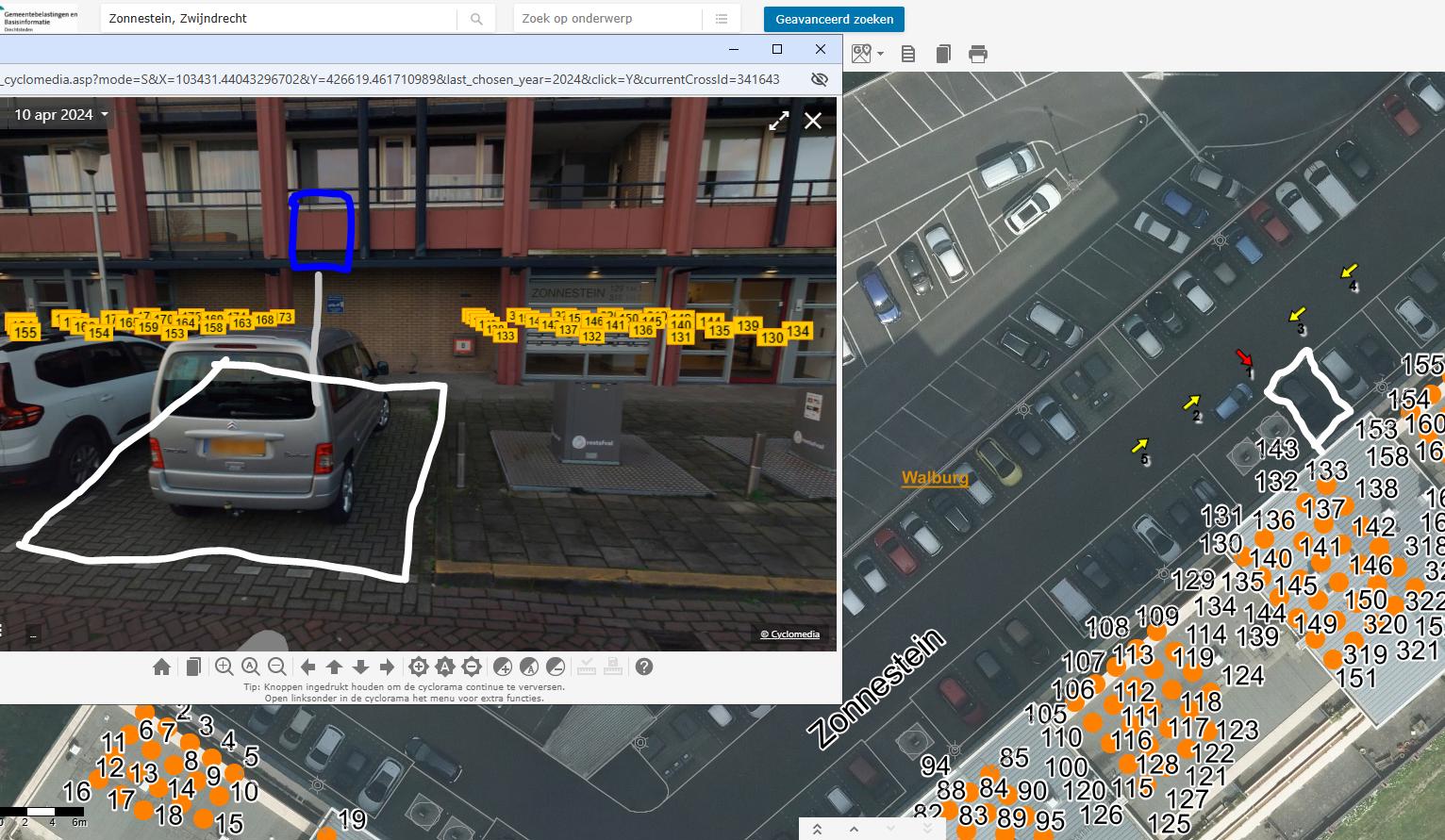Expand the cyclorama image to fullscreen
This screenshot has height=840, width=1445.
click(x=778, y=121)
